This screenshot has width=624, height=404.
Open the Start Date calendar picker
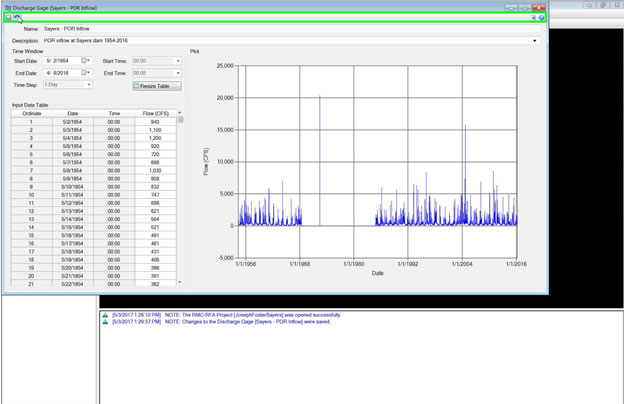(86, 61)
